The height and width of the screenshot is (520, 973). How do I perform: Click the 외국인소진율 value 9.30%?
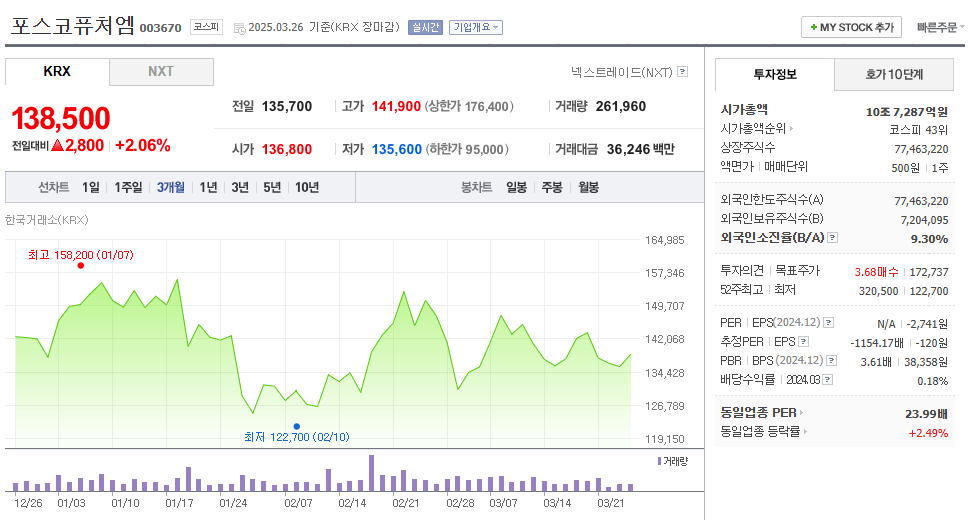929,239
